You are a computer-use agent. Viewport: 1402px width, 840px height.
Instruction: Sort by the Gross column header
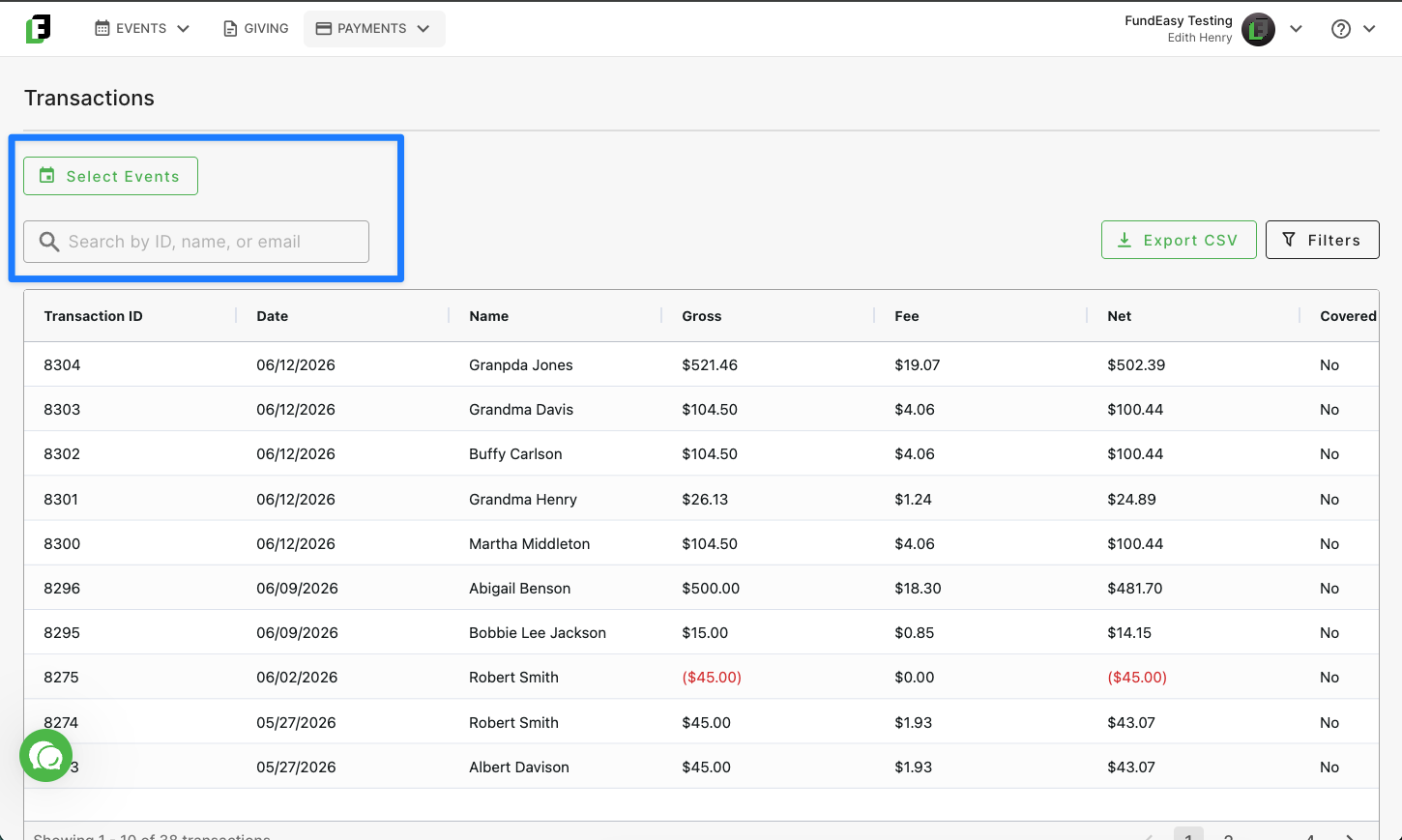coord(701,316)
